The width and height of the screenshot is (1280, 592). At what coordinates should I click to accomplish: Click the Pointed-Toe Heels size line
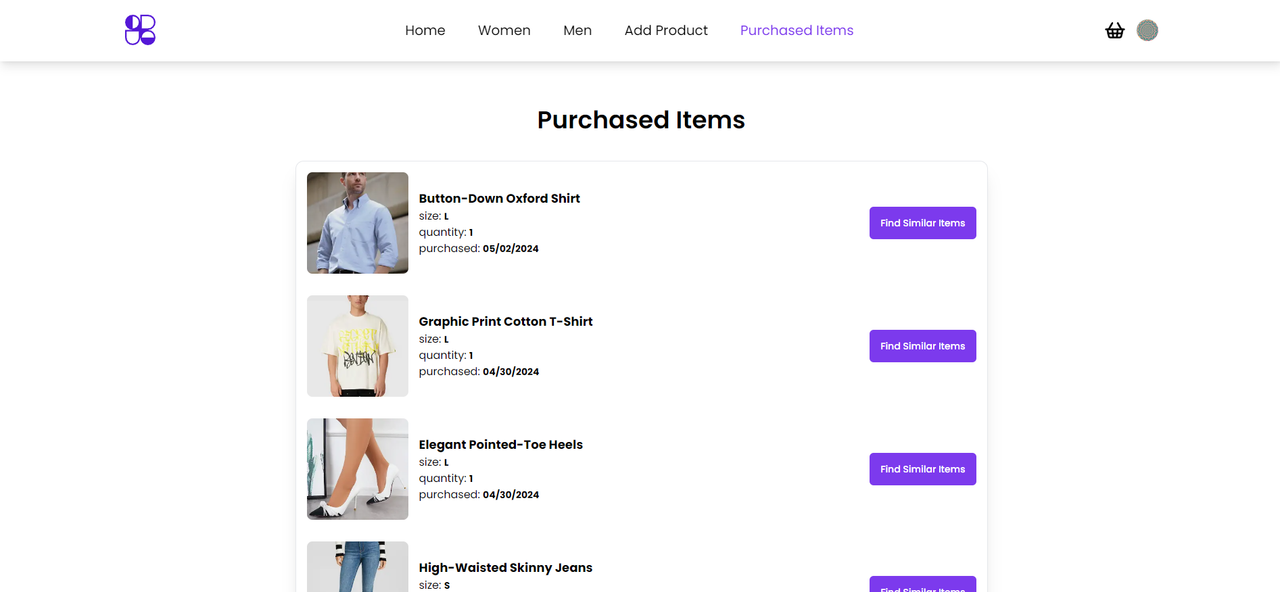click(x=434, y=462)
